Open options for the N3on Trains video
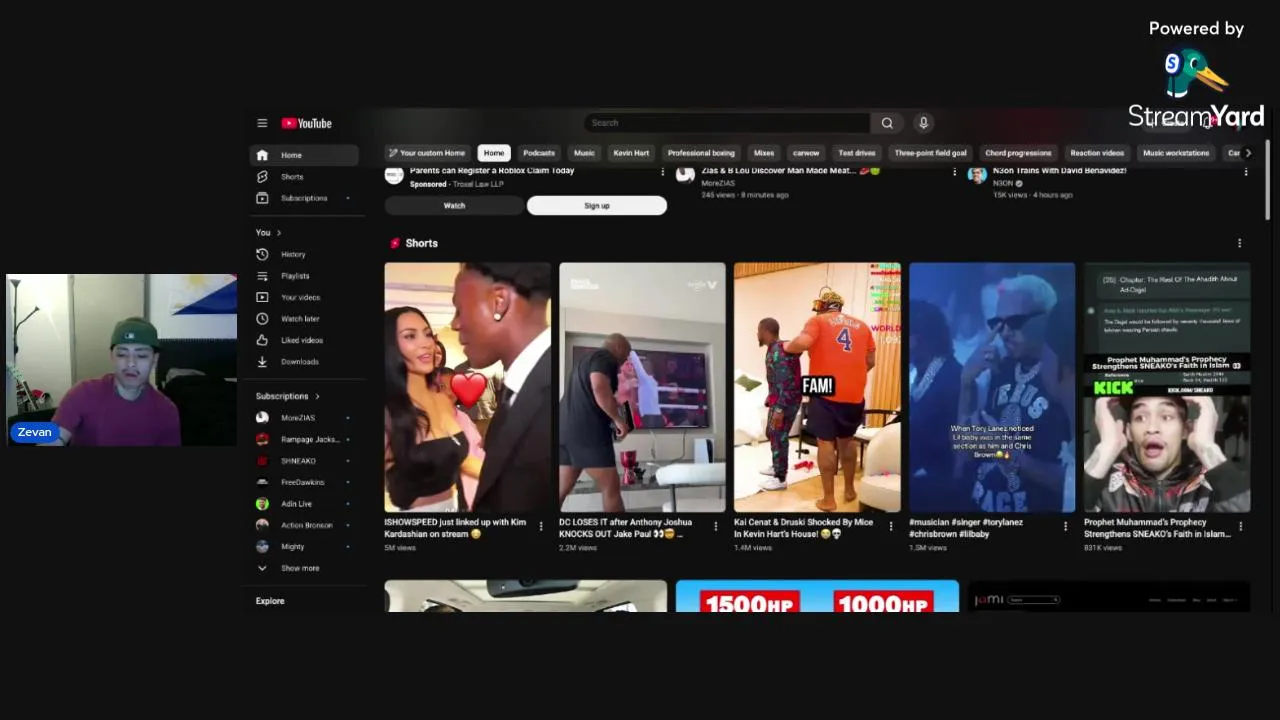This screenshot has height=720, width=1280. [1246, 172]
